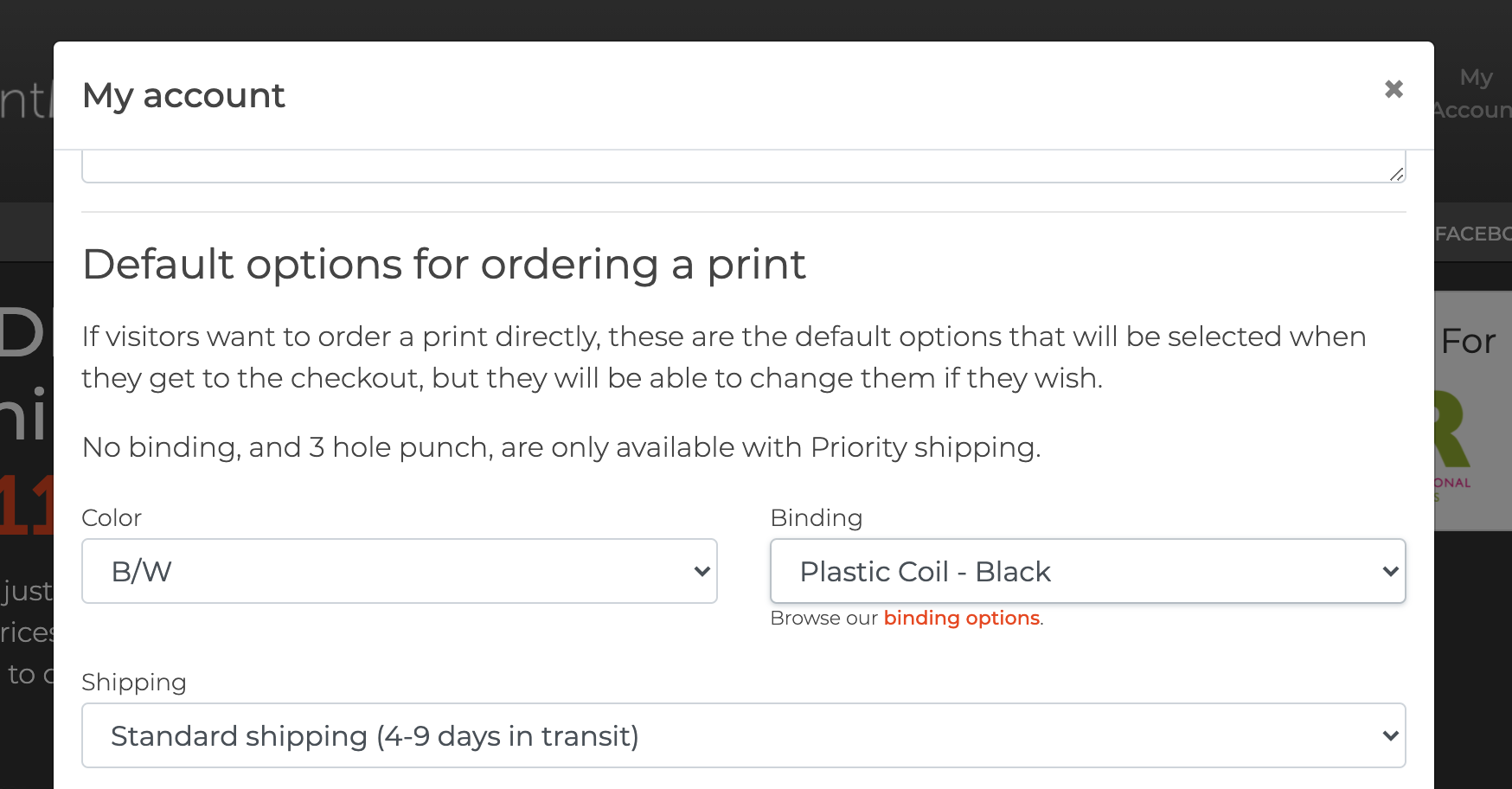Click the Shipping field label

tap(134, 683)
